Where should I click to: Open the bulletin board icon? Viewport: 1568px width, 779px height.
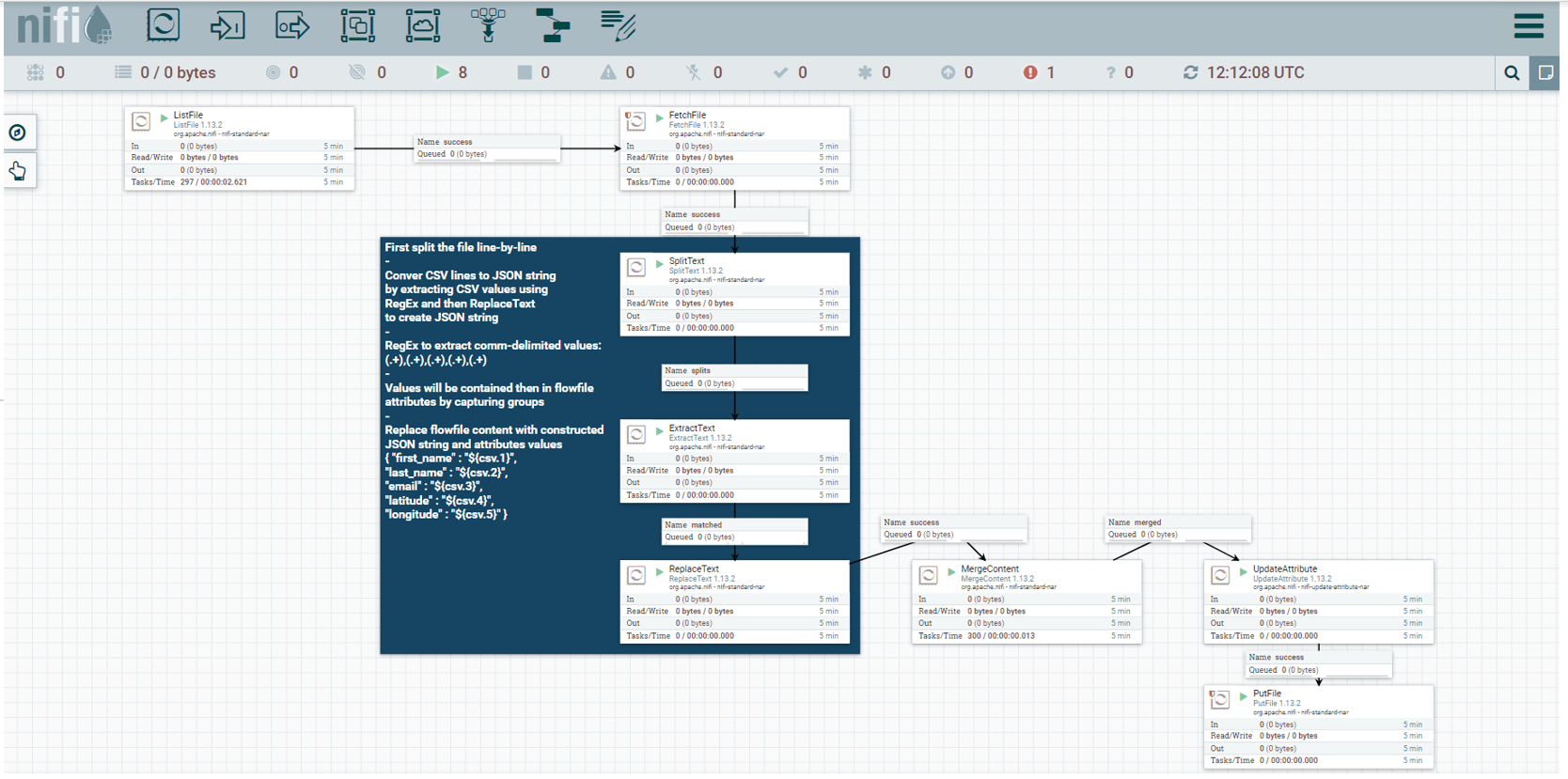pos(1544,72)
